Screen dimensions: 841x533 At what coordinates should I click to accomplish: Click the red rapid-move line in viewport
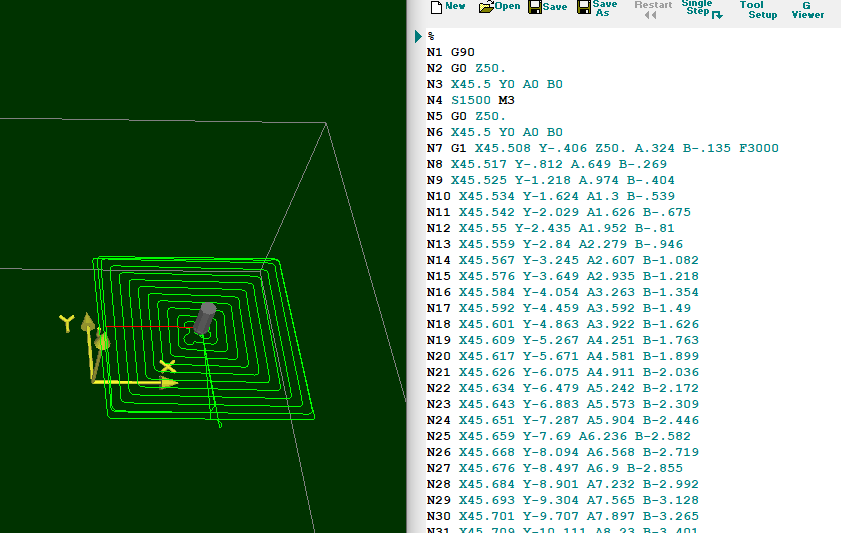coord(140,326)
